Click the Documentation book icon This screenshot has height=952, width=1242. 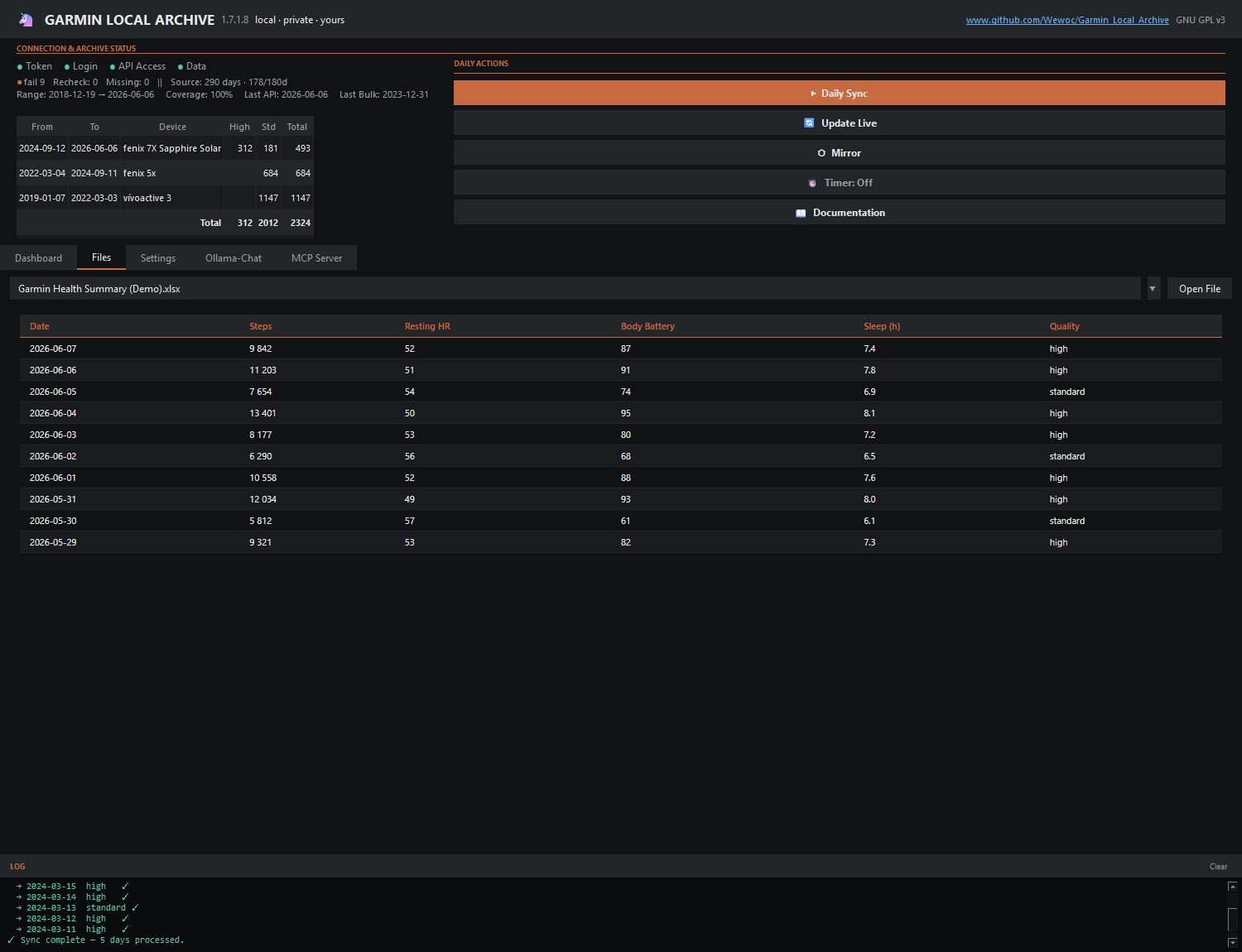coord(801,213)
